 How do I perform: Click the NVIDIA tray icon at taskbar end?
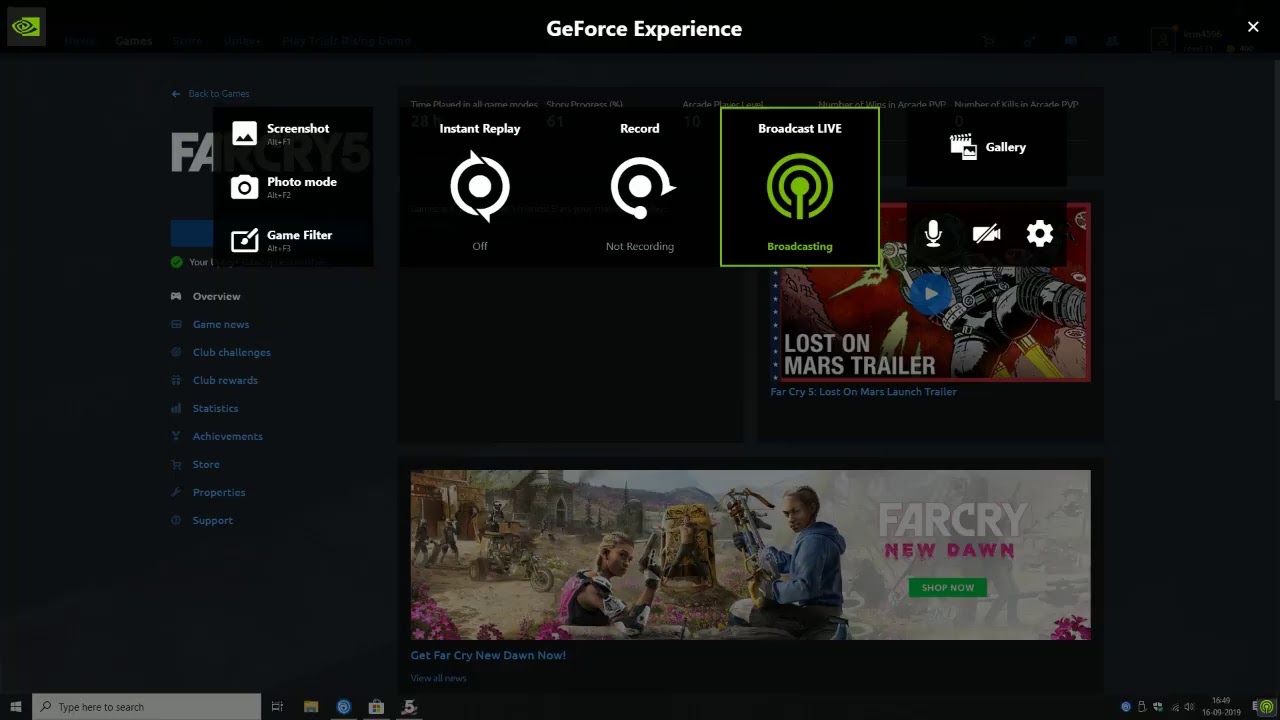(x=1268, y=707)
